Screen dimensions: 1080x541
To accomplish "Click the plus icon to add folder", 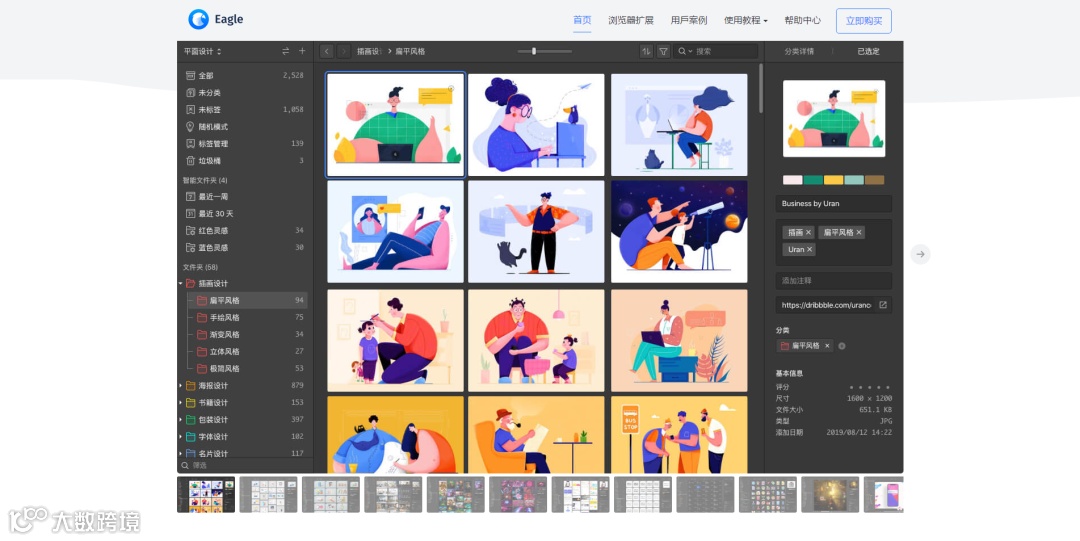I will (302, 51).
